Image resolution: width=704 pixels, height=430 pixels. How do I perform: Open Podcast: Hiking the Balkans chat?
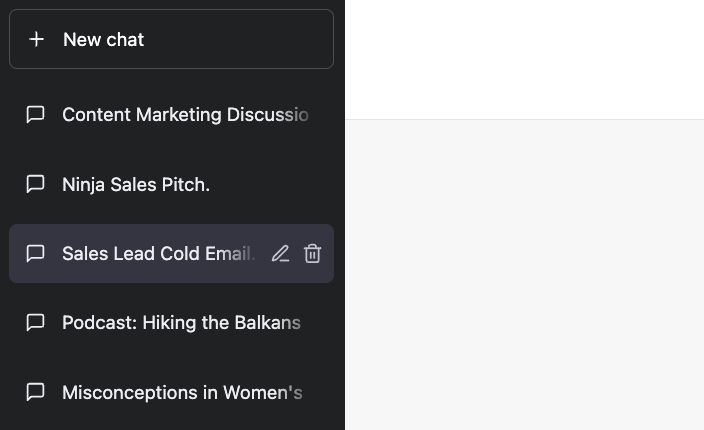coord(181,322)
